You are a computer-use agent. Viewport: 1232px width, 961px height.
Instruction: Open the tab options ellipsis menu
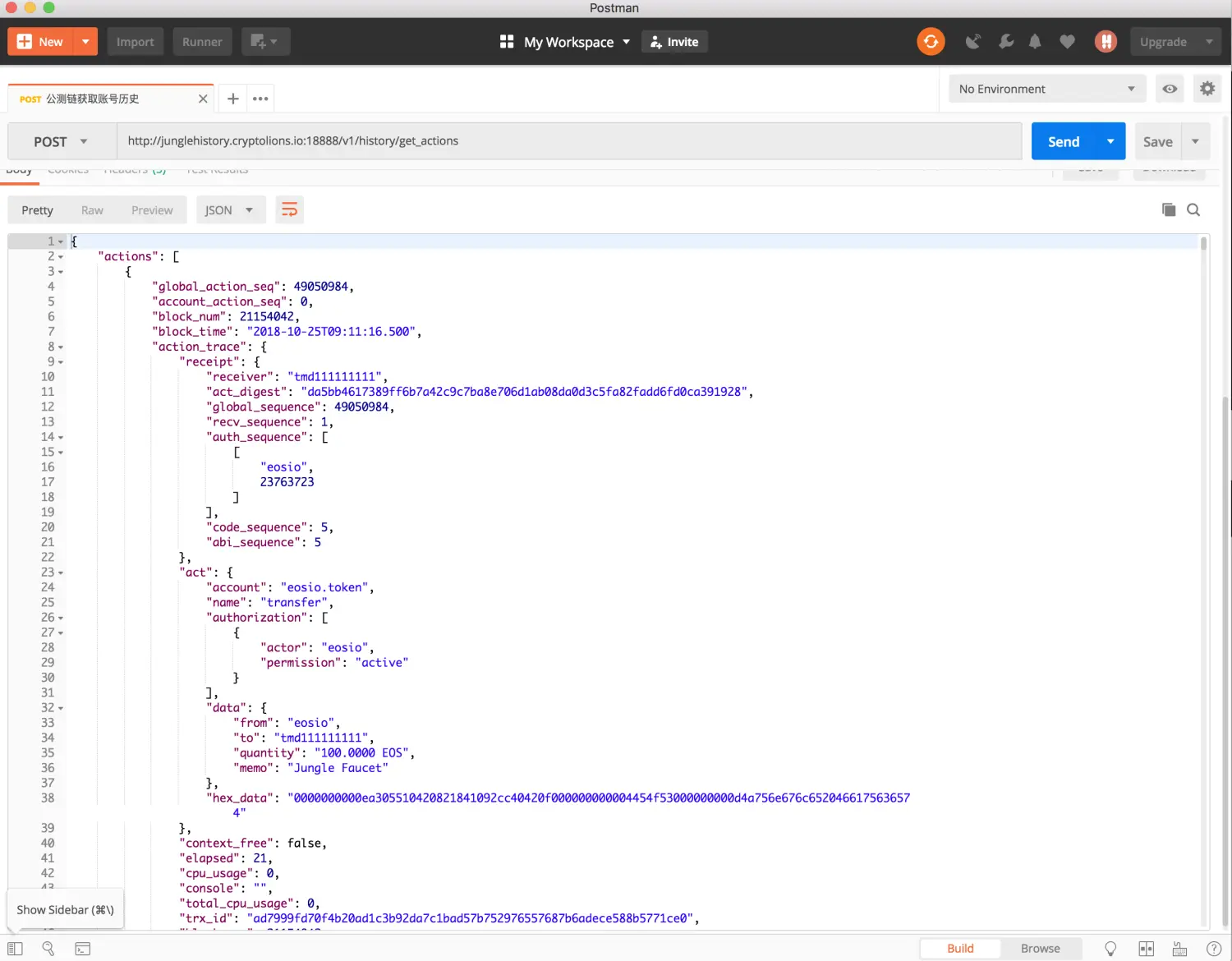[260, 99]
